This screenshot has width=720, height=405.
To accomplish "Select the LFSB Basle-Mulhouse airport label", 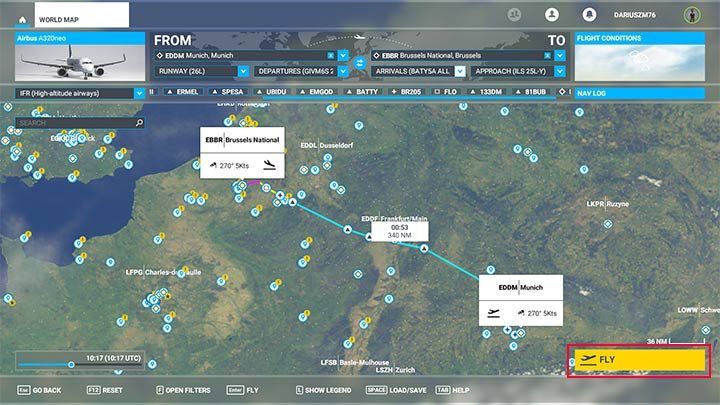I will 355,362.
